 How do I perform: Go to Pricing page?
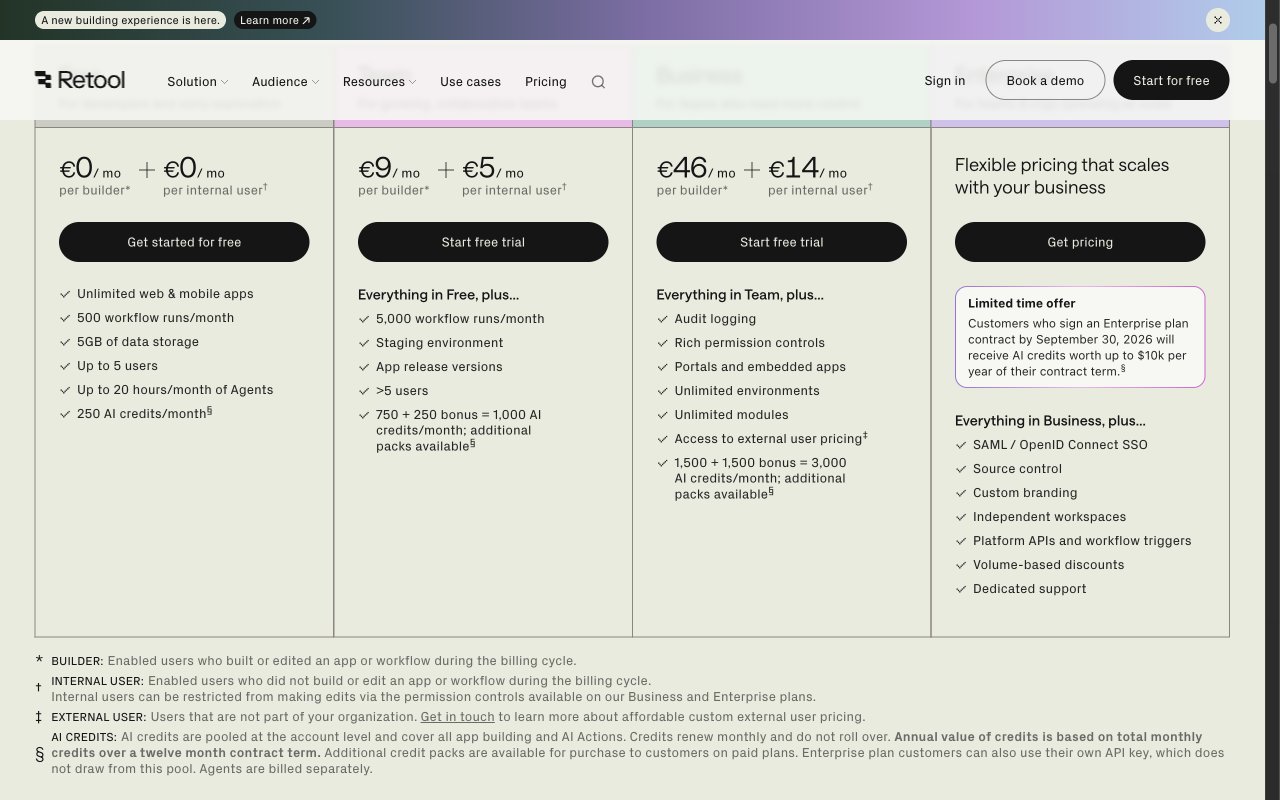pyautogui.click(x=545, y=82)
